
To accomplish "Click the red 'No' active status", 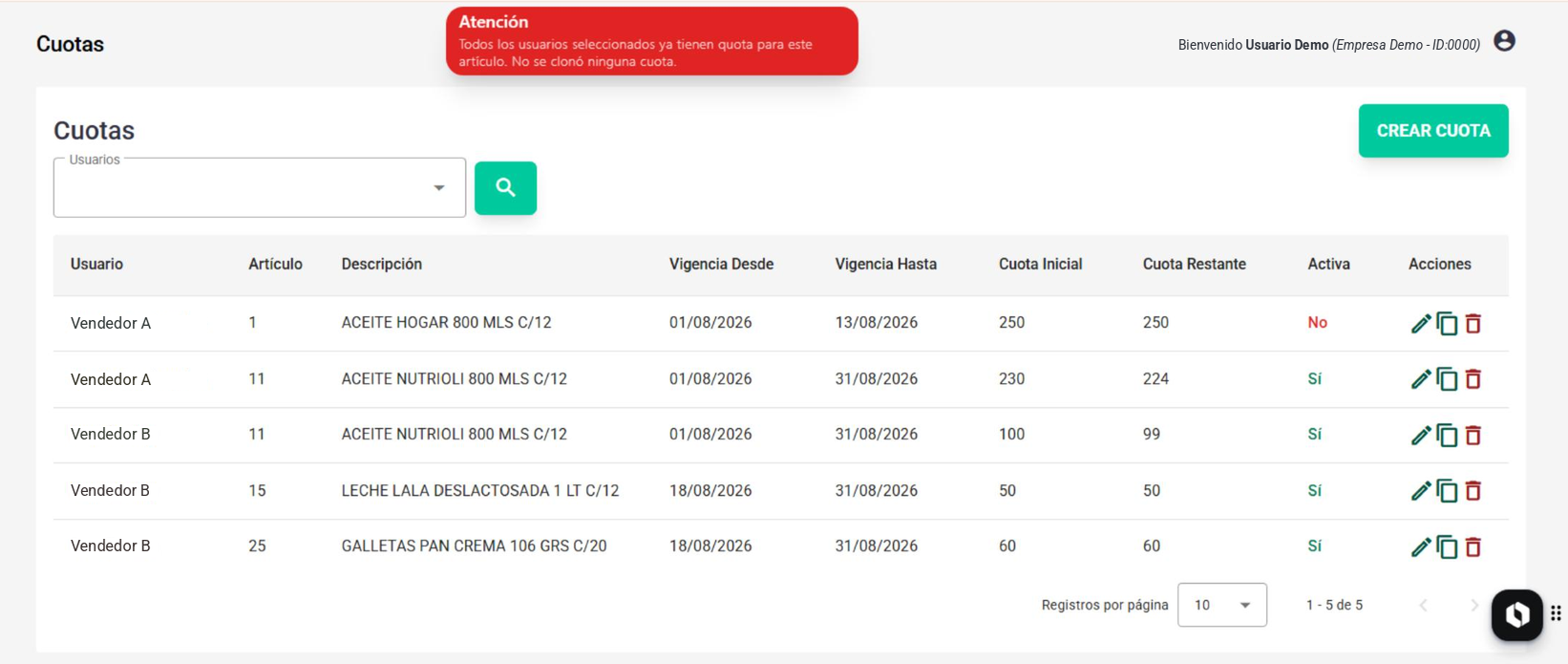I will (x=1317, y=323).
